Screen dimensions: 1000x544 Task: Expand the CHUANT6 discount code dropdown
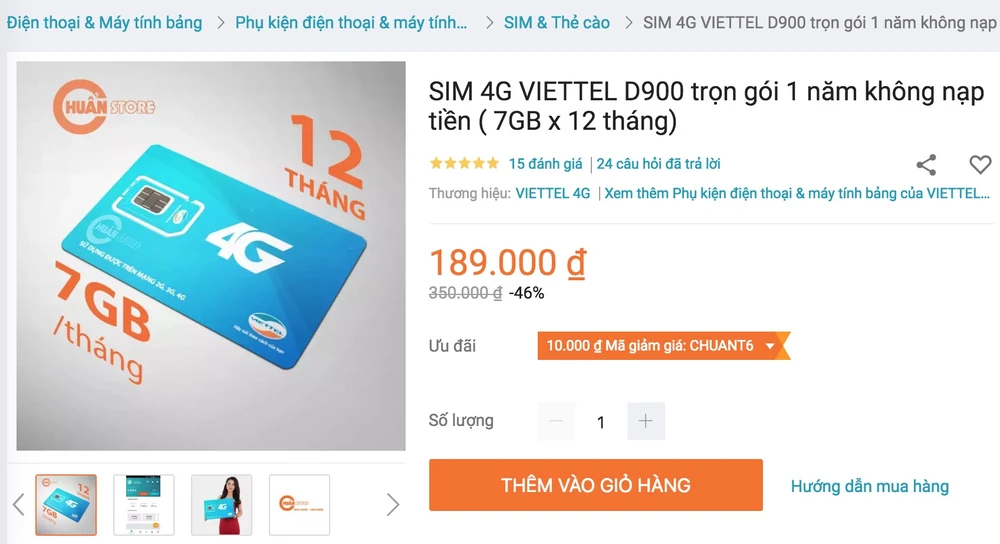coord(770,346)
